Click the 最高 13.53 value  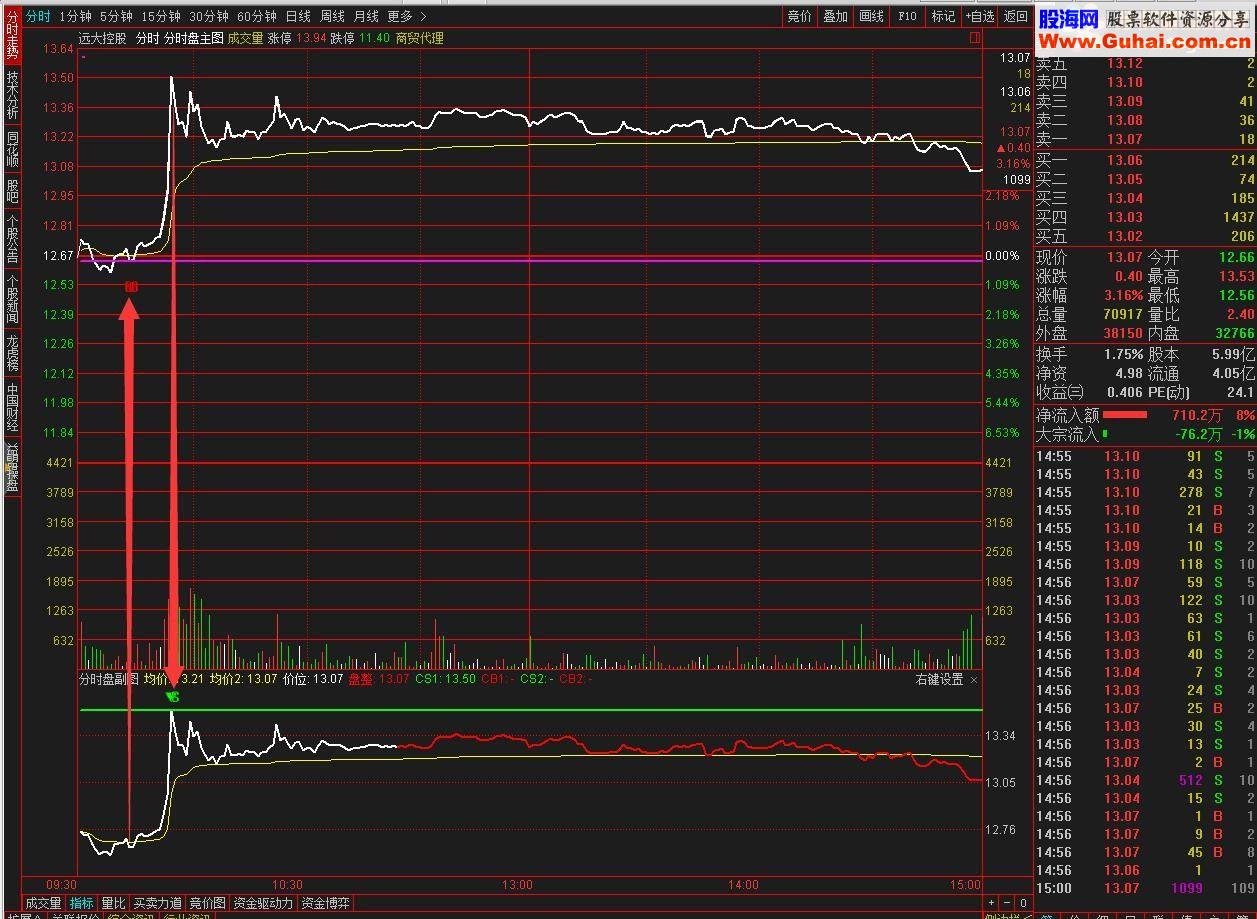tap(1235, 276)
